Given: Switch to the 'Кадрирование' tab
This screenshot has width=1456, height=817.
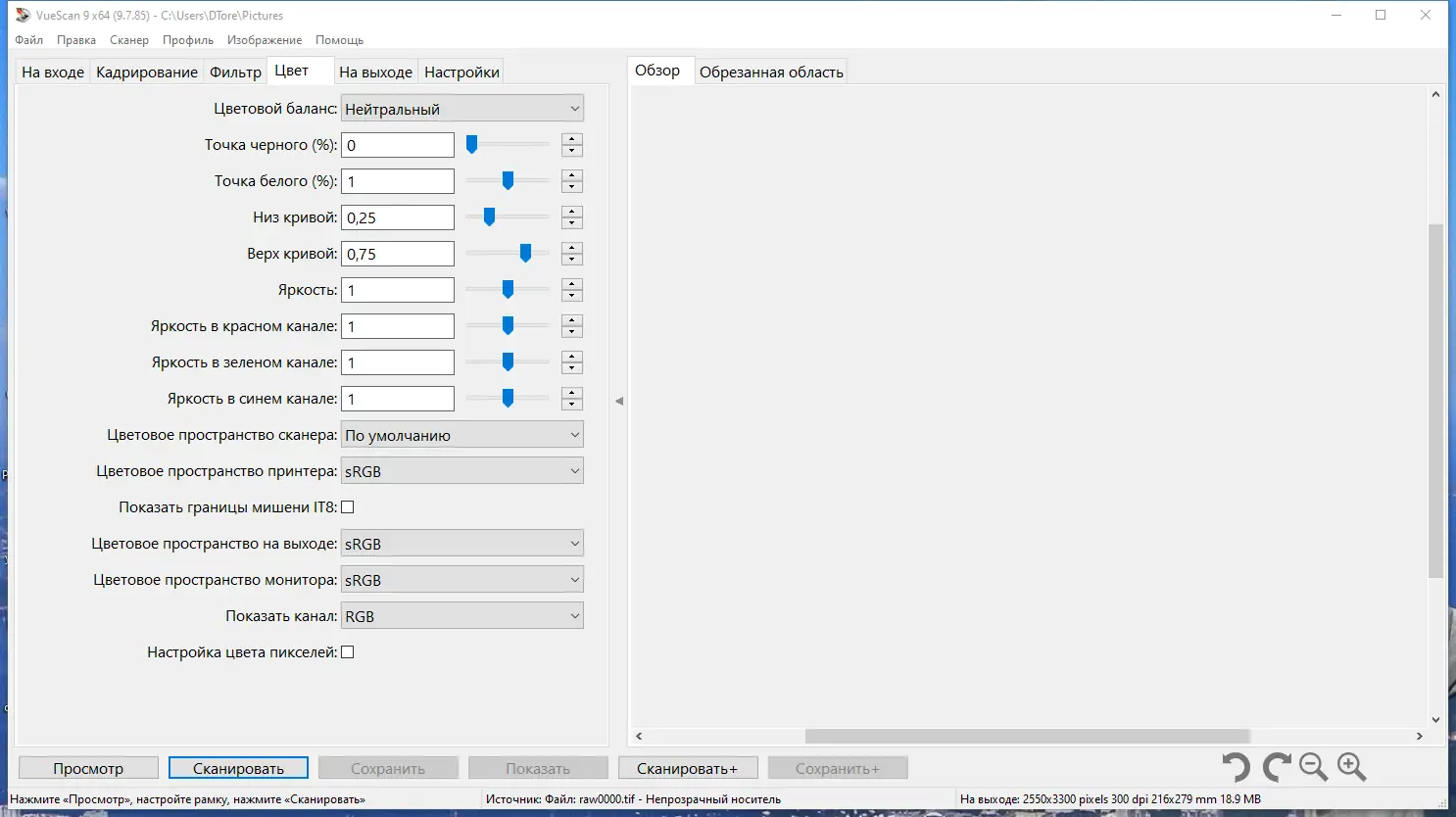Looking at the screenshot, I should (x=147, y=72).
